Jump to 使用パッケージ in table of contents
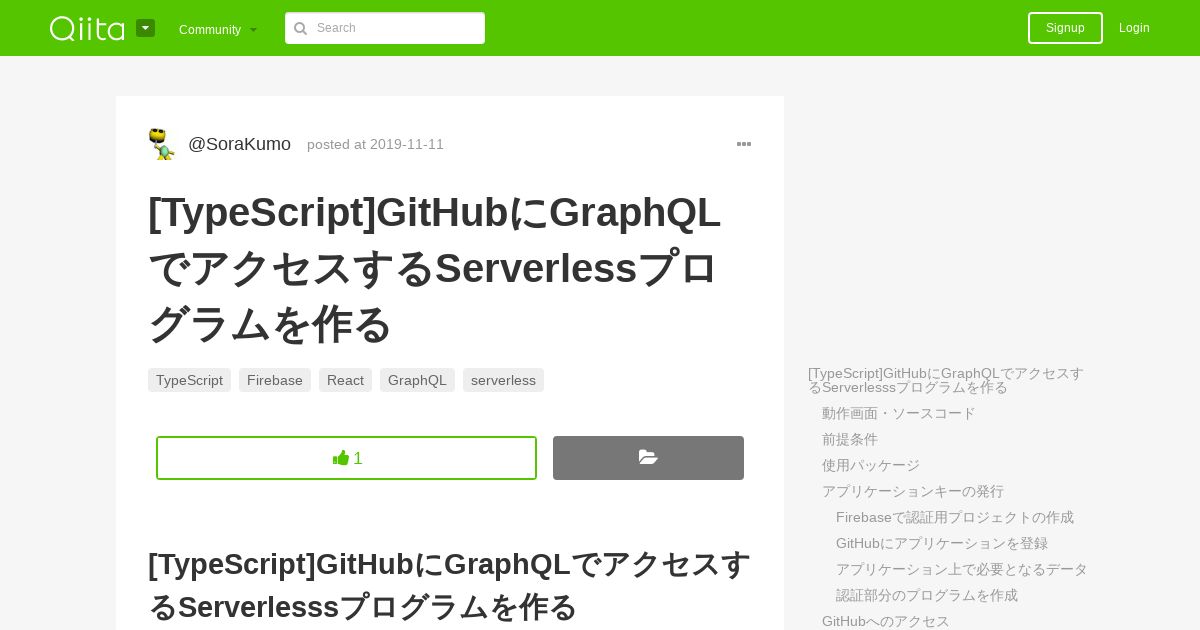The width and height of the screenshot is (1200, 630). pyautogui.click(x=871, y=465)
